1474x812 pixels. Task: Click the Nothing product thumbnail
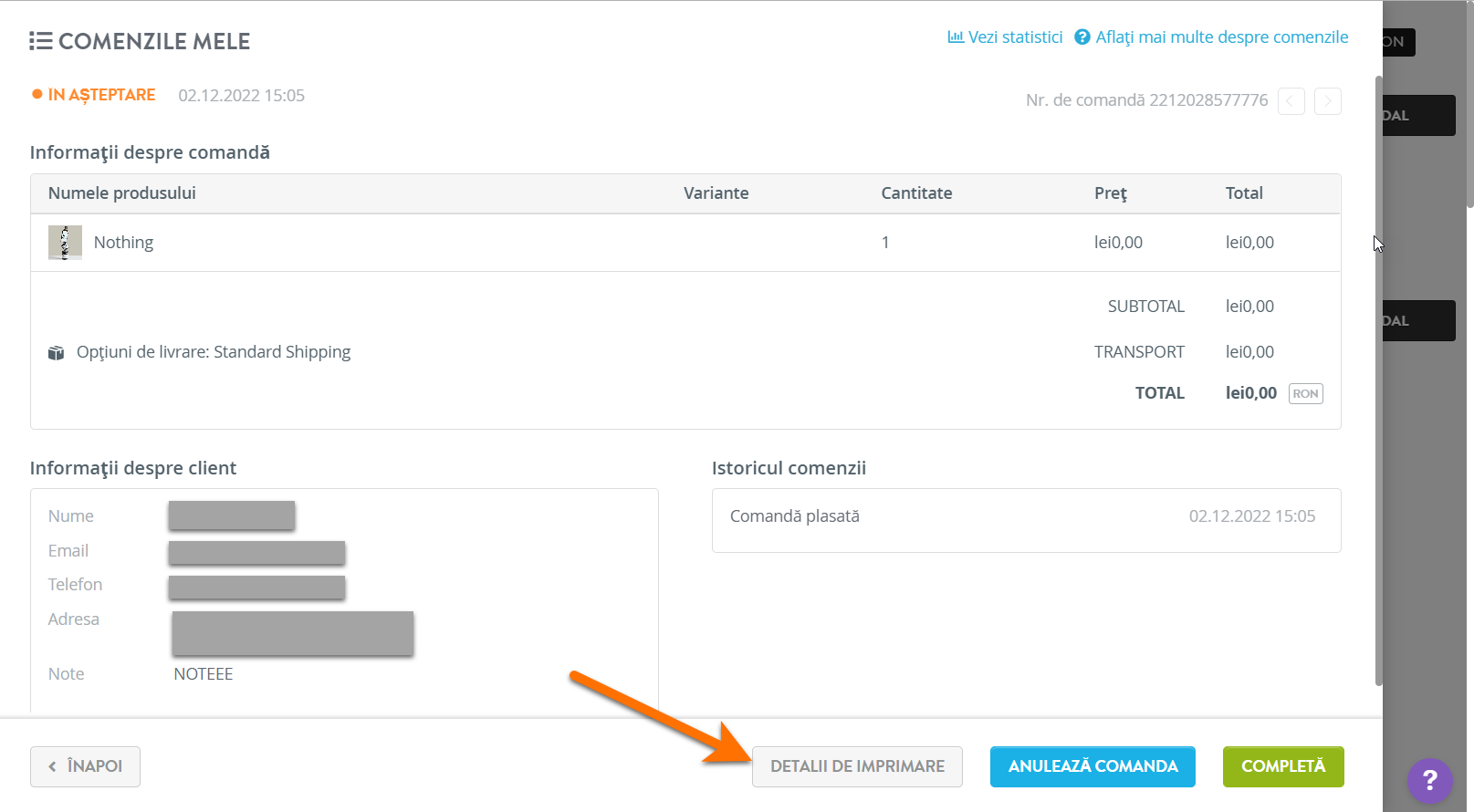(x=65, y=243)
